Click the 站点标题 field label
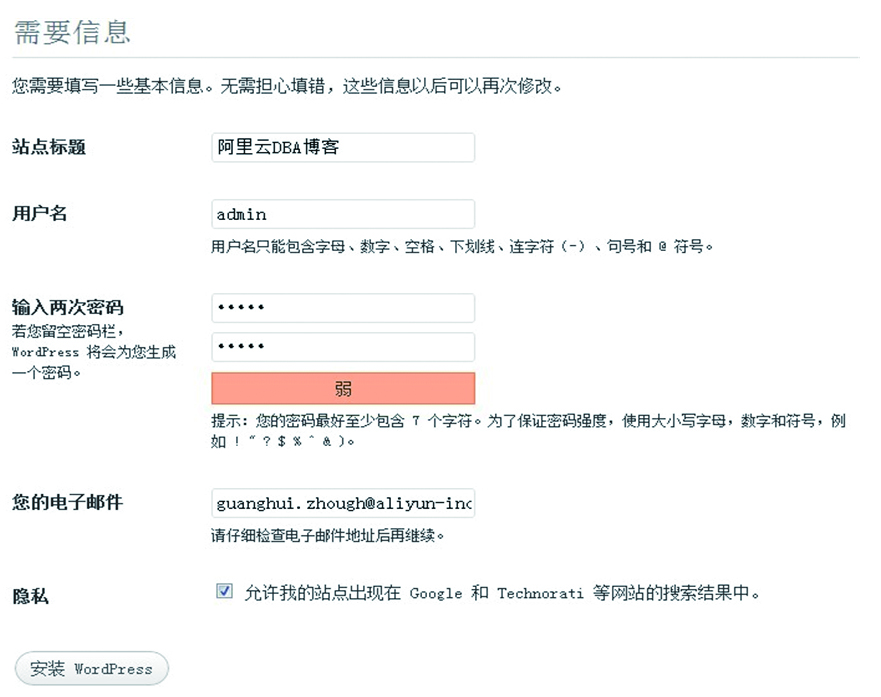 point(49,147)
